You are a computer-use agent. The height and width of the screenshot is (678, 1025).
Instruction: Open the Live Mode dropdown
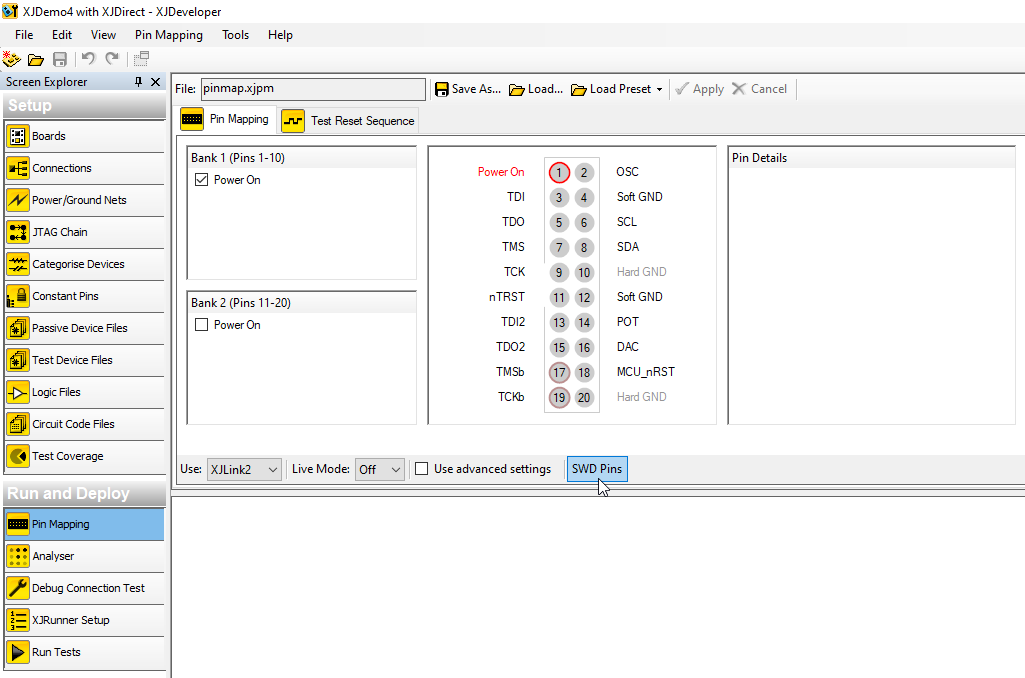379,468
